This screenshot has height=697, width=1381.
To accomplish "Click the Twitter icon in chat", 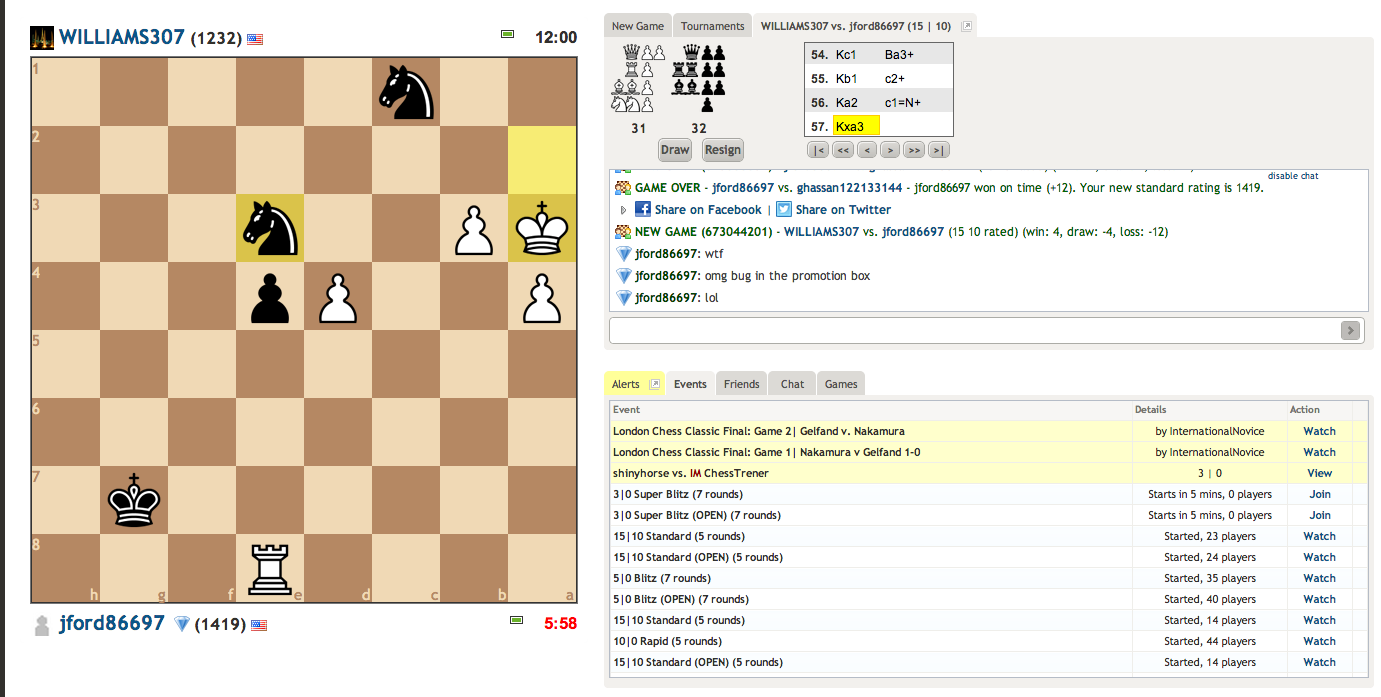I will click(784, 210).
